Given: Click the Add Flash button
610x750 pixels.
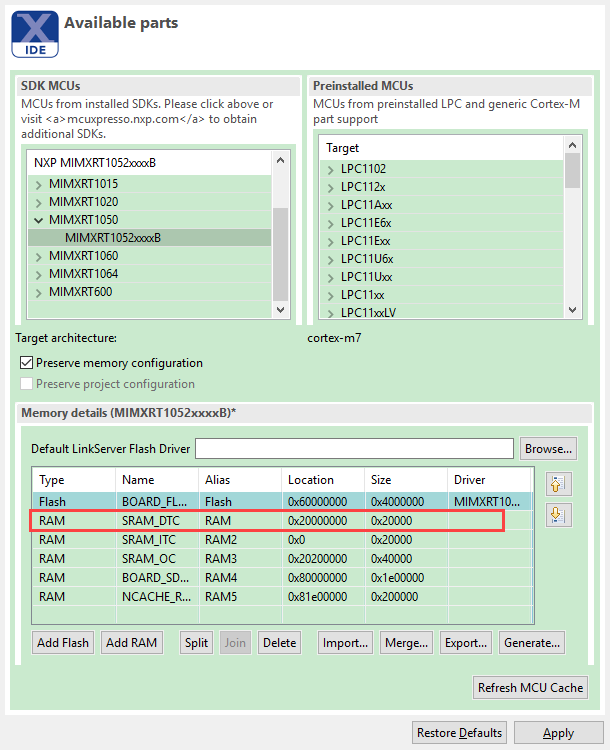Looking at the screenshot, I should pyautogui.click(x=63, y=642).
